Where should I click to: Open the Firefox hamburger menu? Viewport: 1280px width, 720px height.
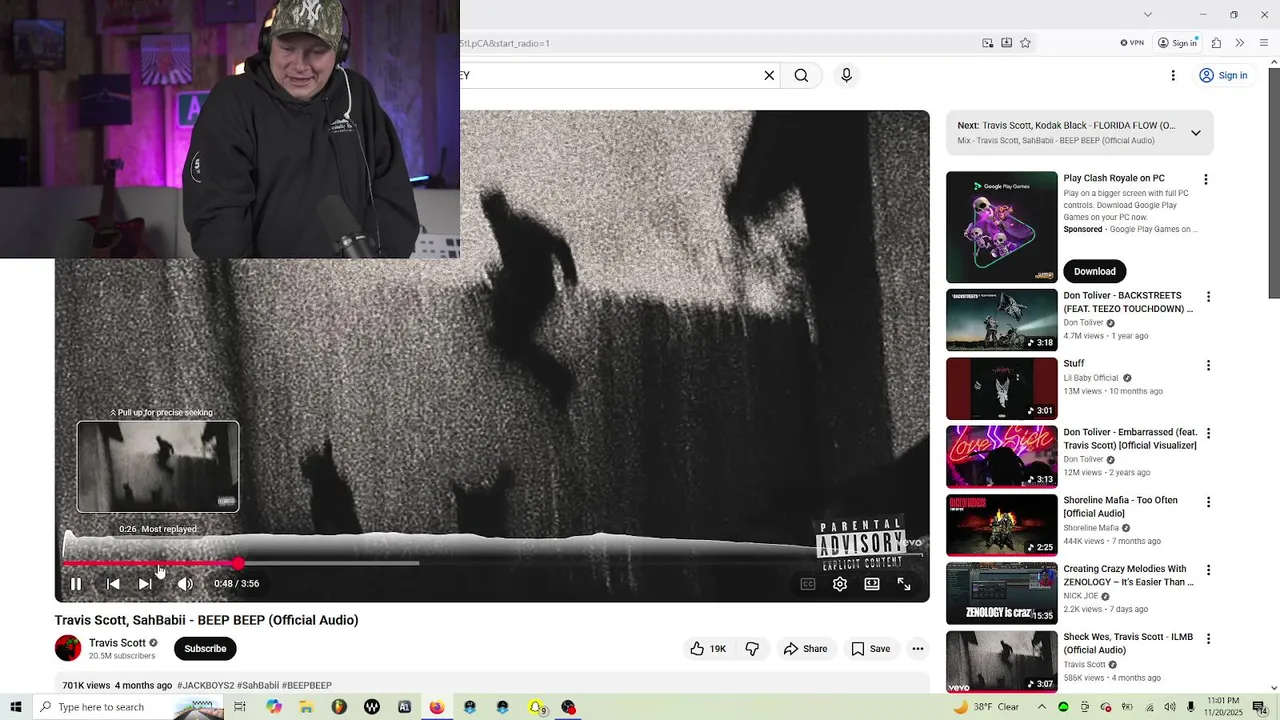pyautogui.click(x=1264, y=43)
